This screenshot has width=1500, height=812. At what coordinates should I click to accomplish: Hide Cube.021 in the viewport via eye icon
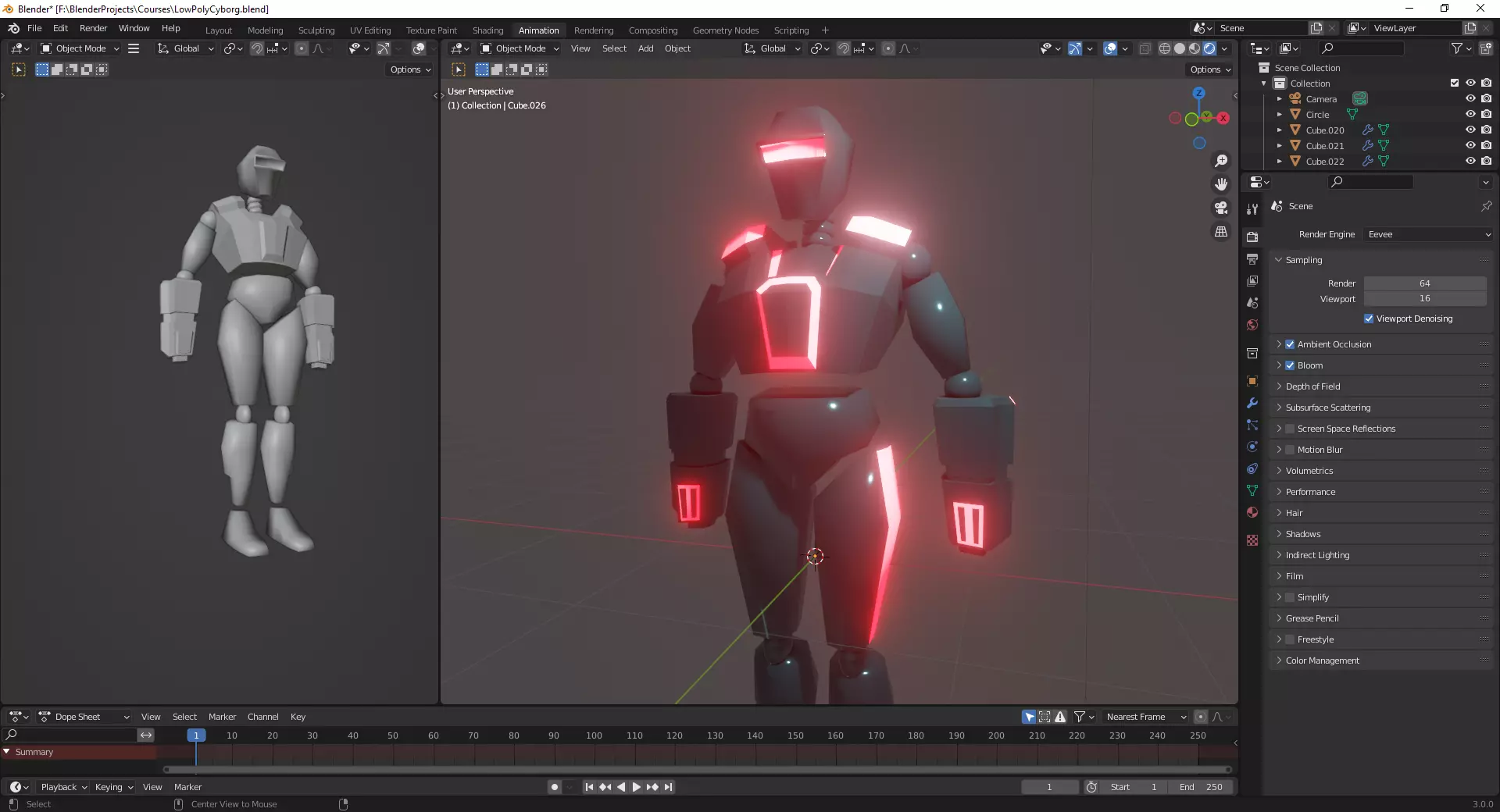pyautogui.click(x=1470, y=145)
